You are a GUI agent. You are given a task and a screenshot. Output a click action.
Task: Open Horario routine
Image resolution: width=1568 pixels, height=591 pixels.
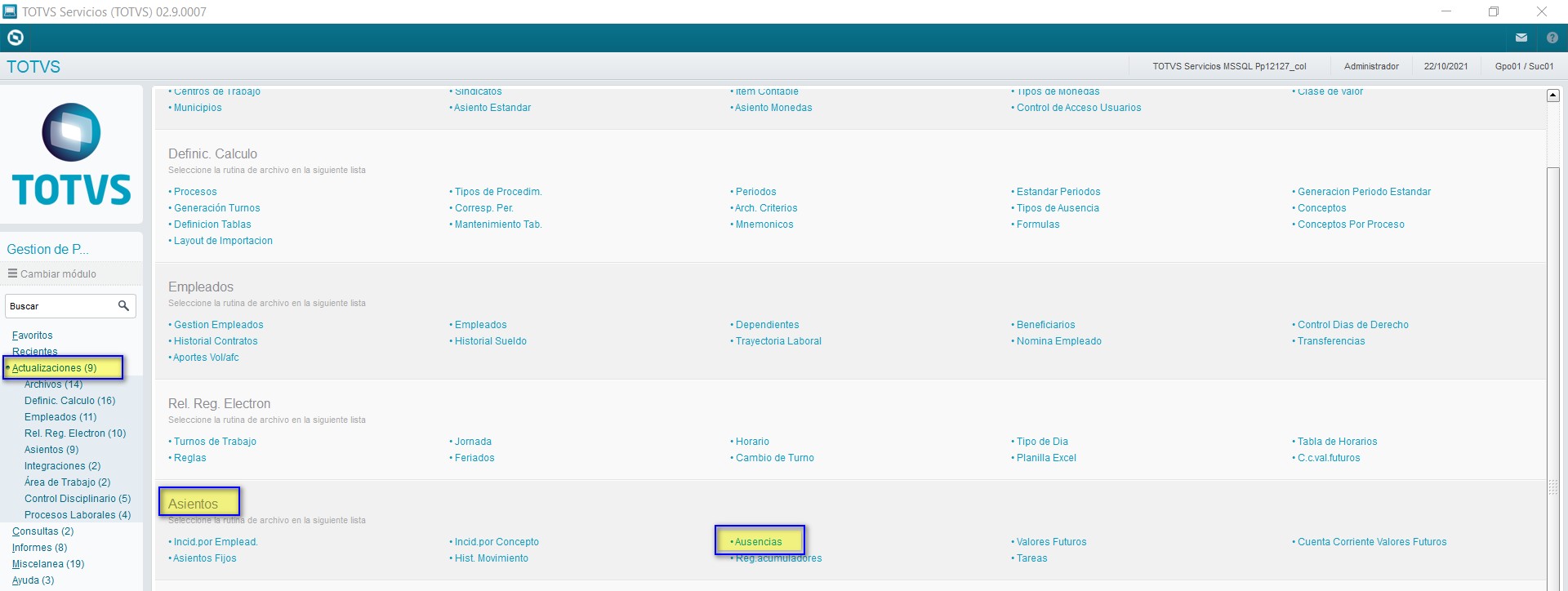(752, 442)
